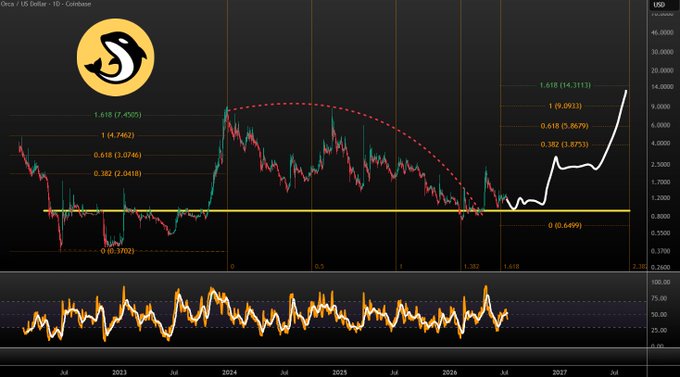The height and width of the screenshot is (377, 680).
Task: Select the 1 (4.7462) Fibonacci label
Action: coord(118,135)
